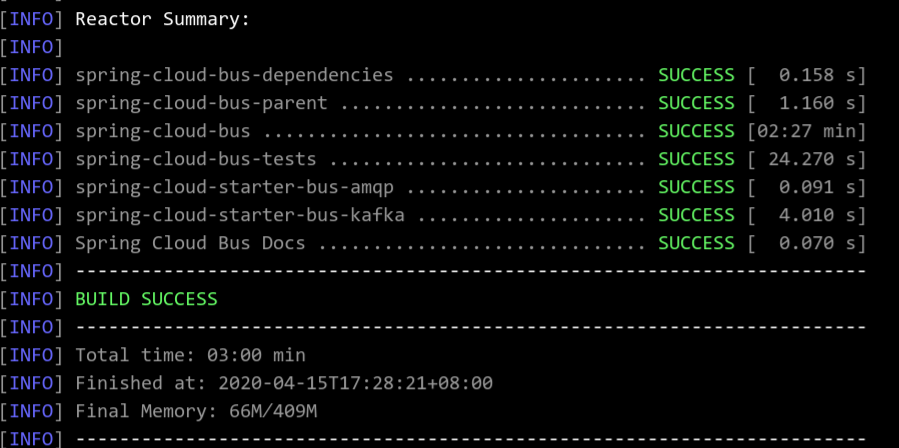Click the INFO tag before BUILD SUCCESS

(x=31, y=299)
